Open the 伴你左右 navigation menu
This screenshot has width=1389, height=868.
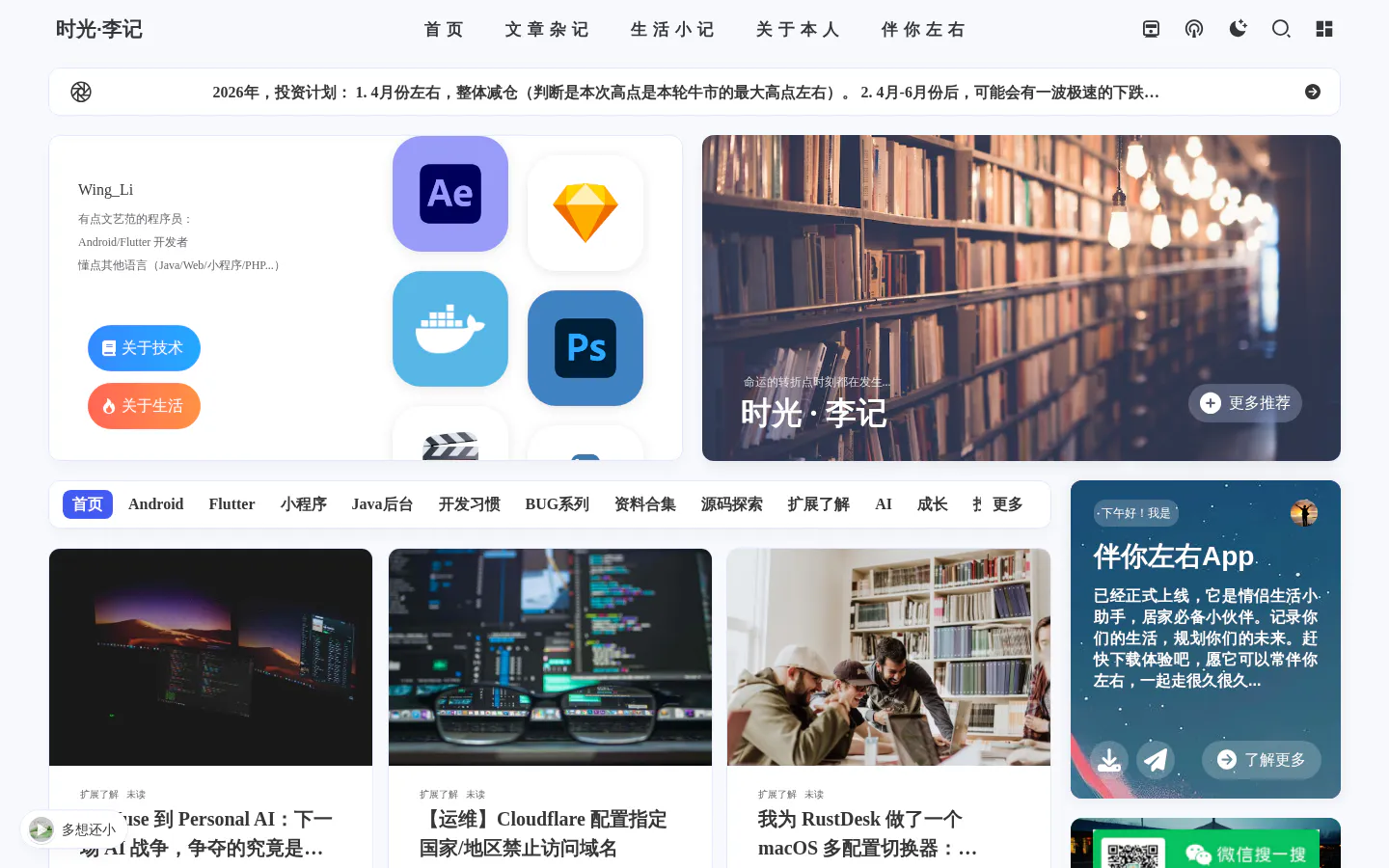click(923, 29)
